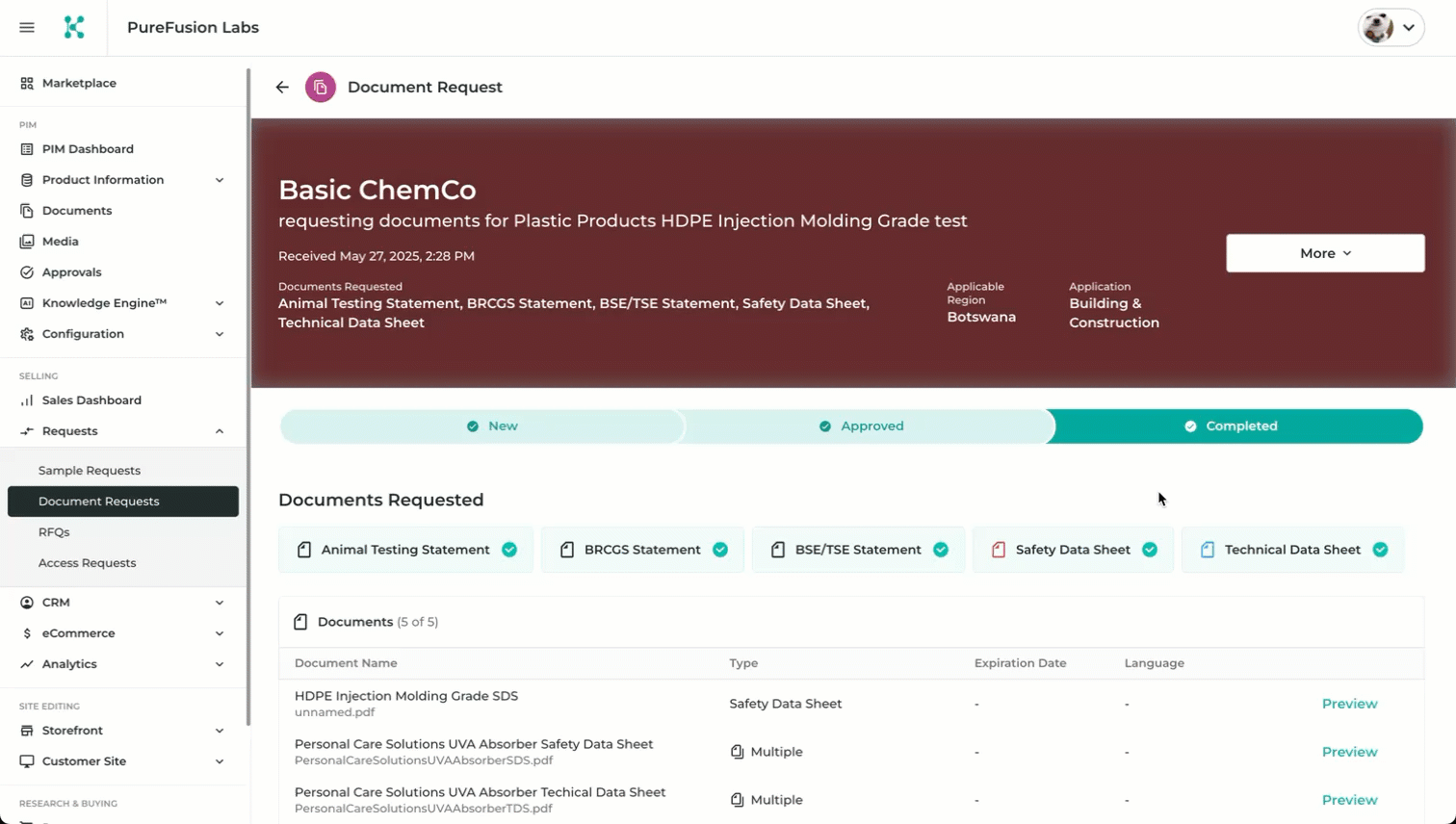Click the sidebar vertical scrollbar
Viewport: 1456px width, 824px height.
[248, 395]
